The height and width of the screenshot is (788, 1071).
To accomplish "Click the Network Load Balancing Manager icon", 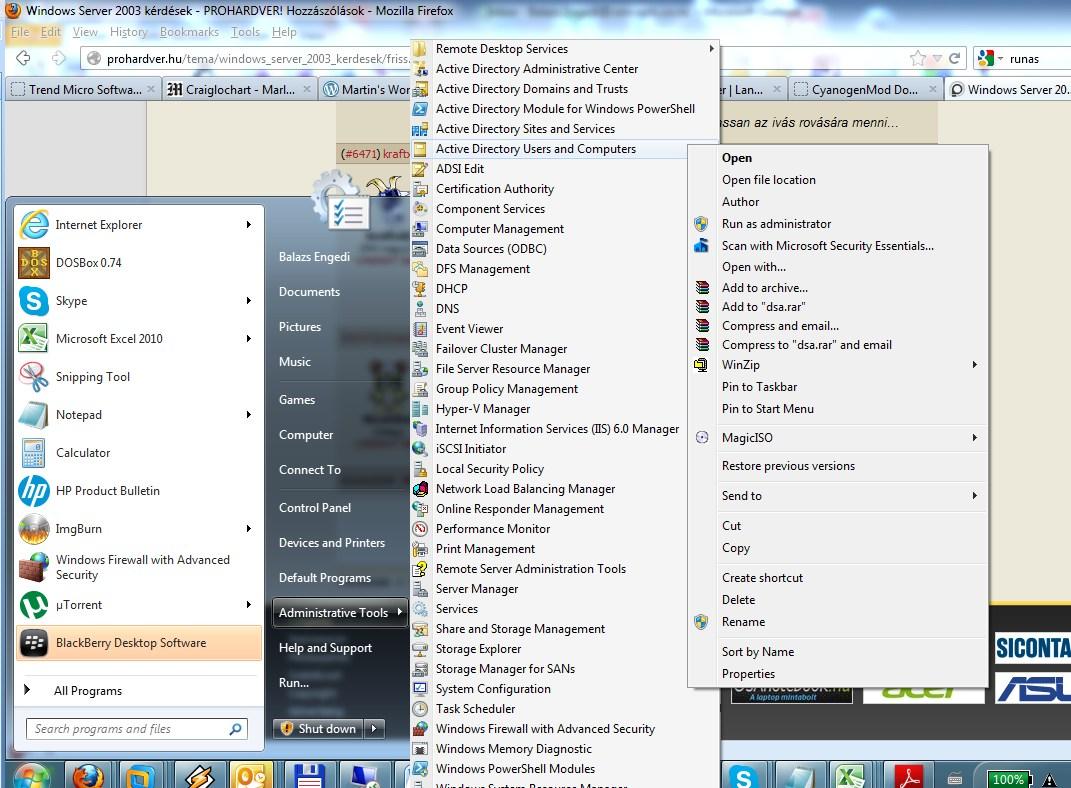I will (420, 489).
